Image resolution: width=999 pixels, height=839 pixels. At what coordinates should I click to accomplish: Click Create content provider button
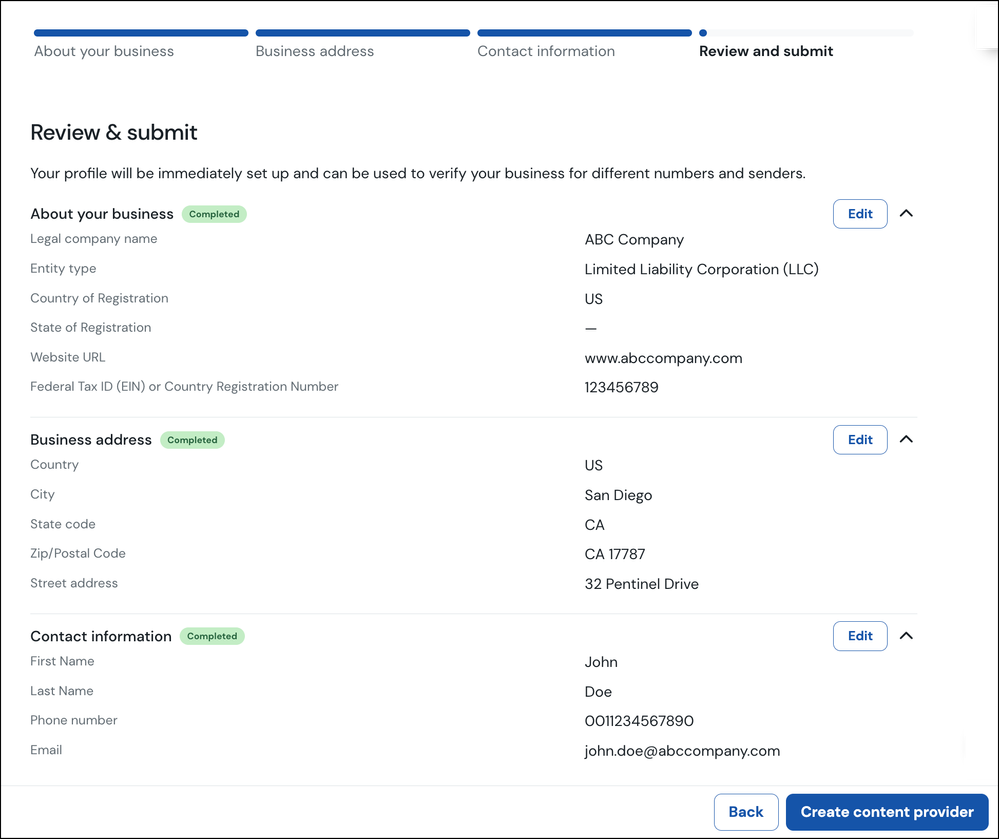click(x=887, y=812)
